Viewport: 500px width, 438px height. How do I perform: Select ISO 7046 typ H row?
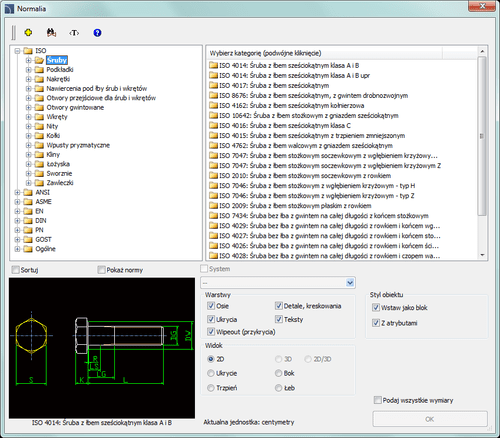point(312,185)
